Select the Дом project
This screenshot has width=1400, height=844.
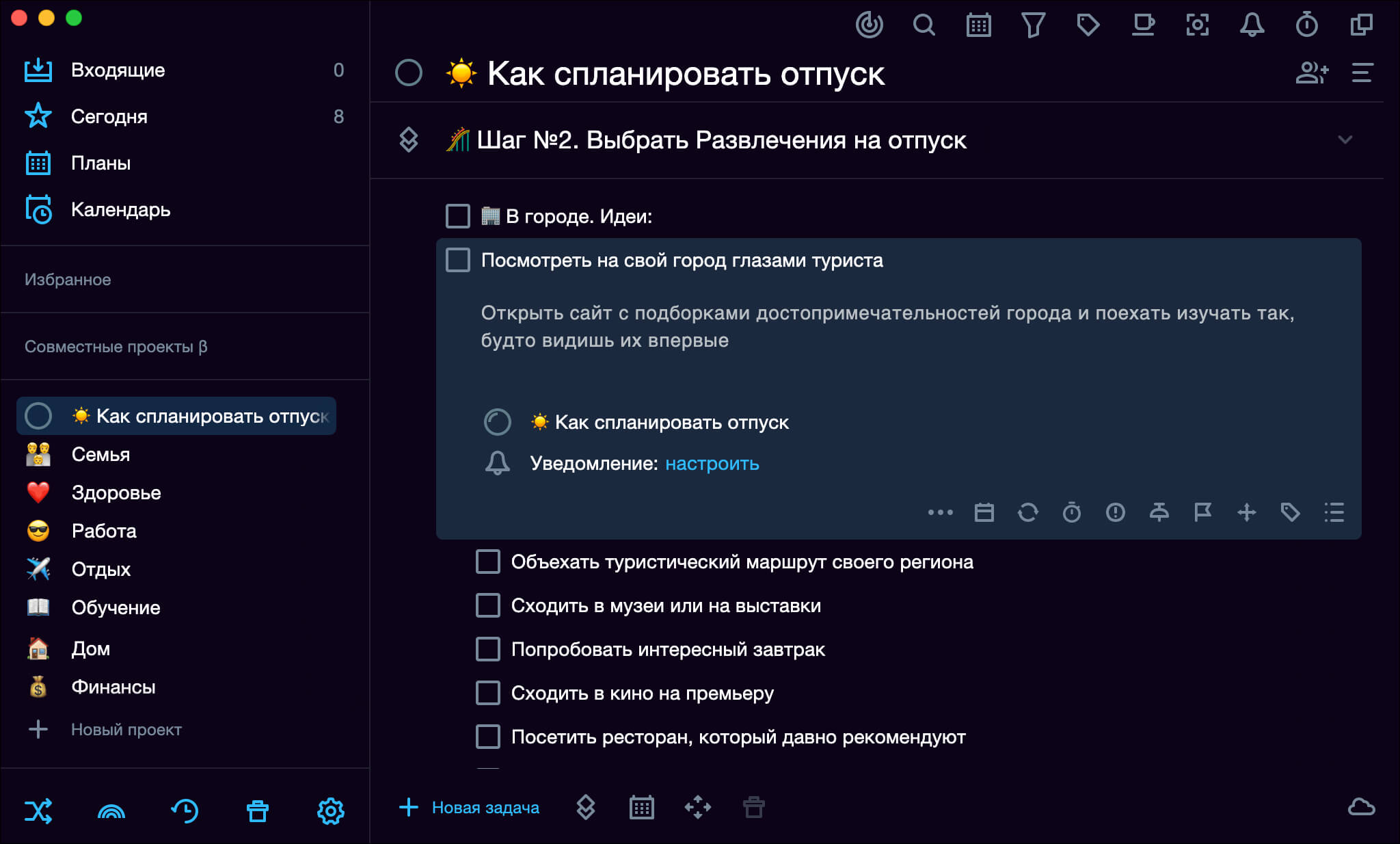pyautogui.click(x=176, y=648)
